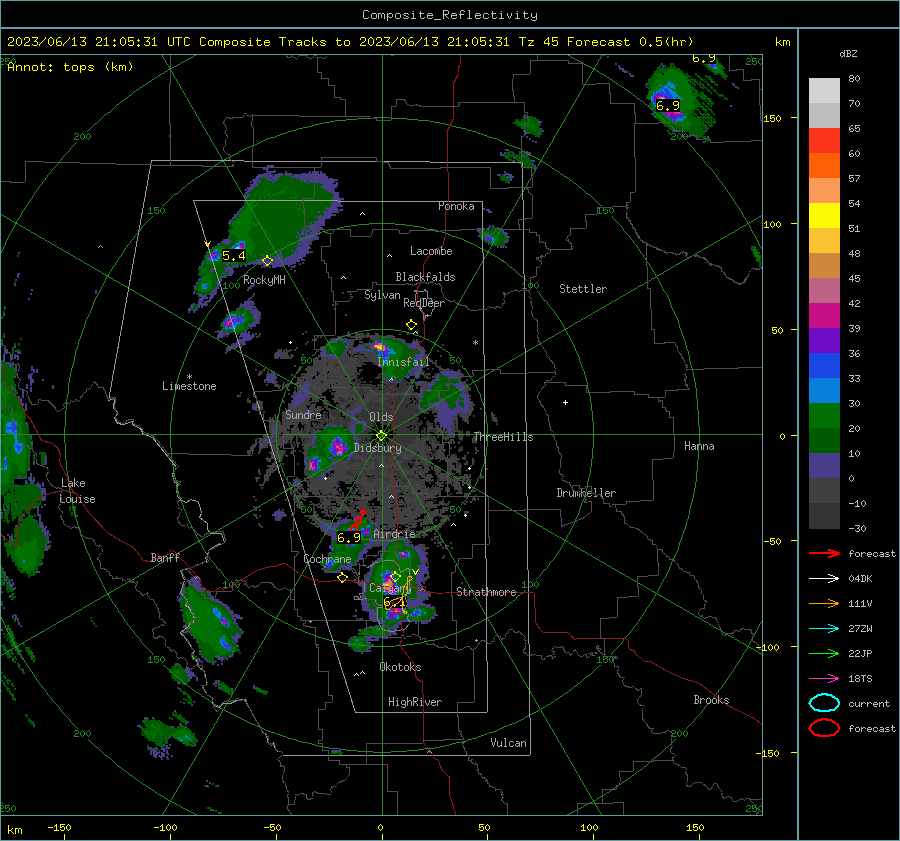
Task: Click the RedDeer city label
Action: (424, 303)
